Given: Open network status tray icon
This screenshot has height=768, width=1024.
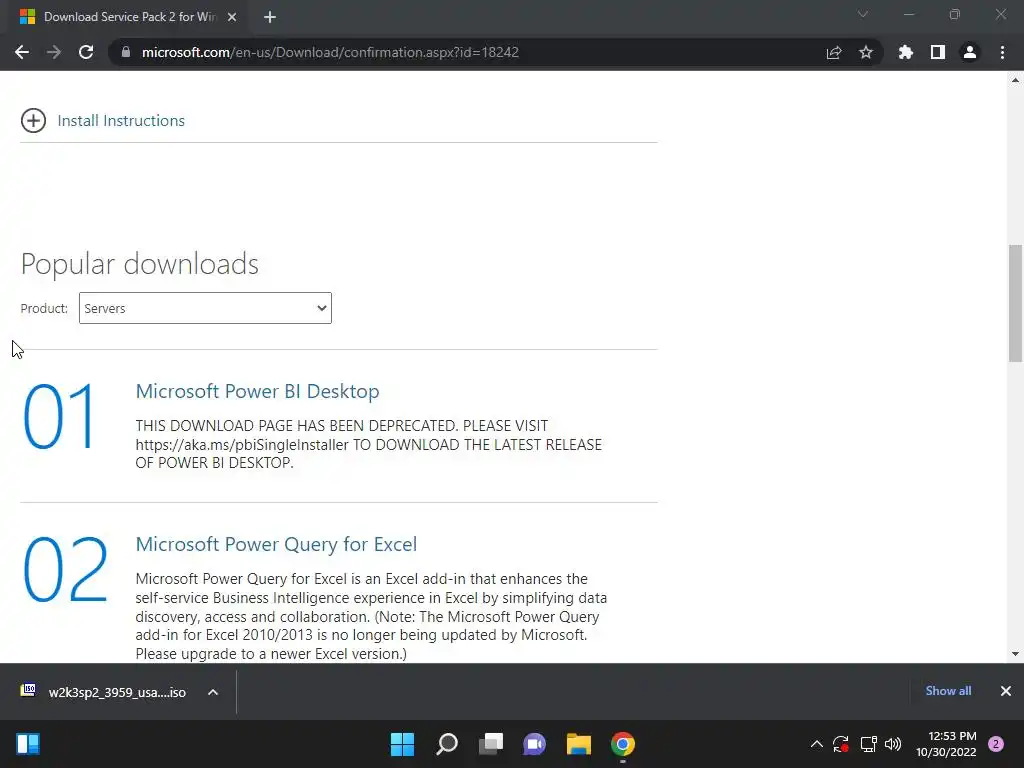Looking at the screenshot, I should (868, 744).
